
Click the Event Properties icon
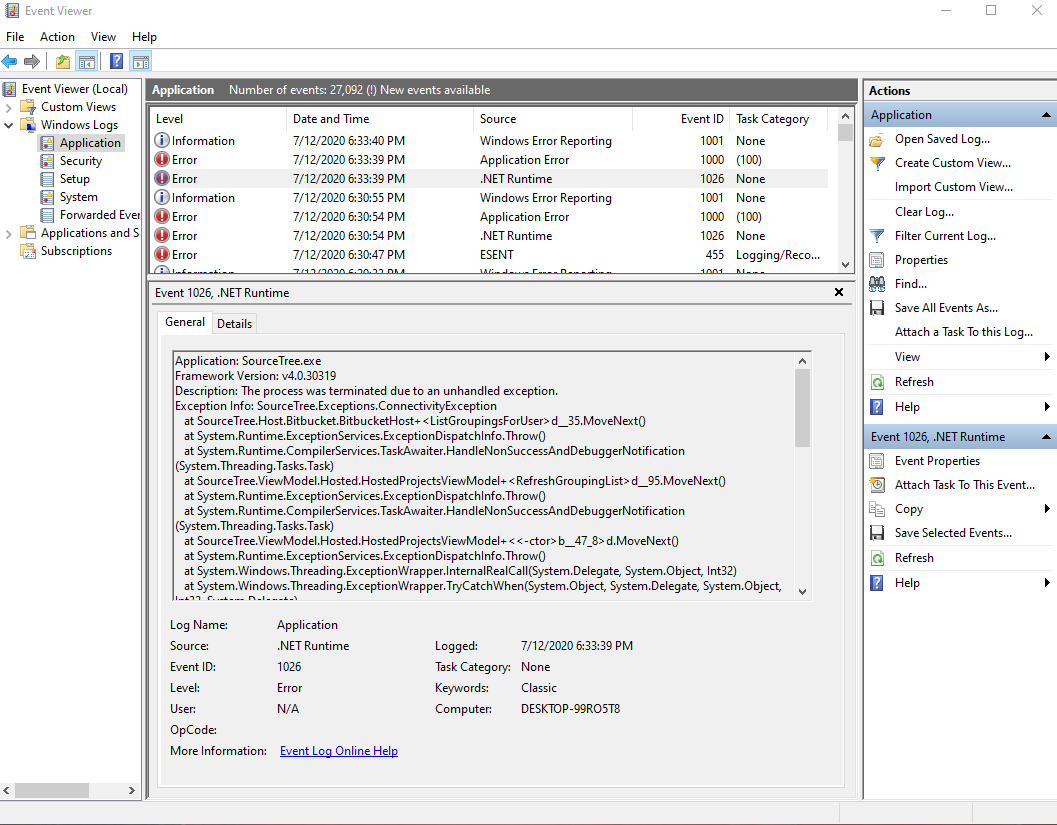click(876, 461)
